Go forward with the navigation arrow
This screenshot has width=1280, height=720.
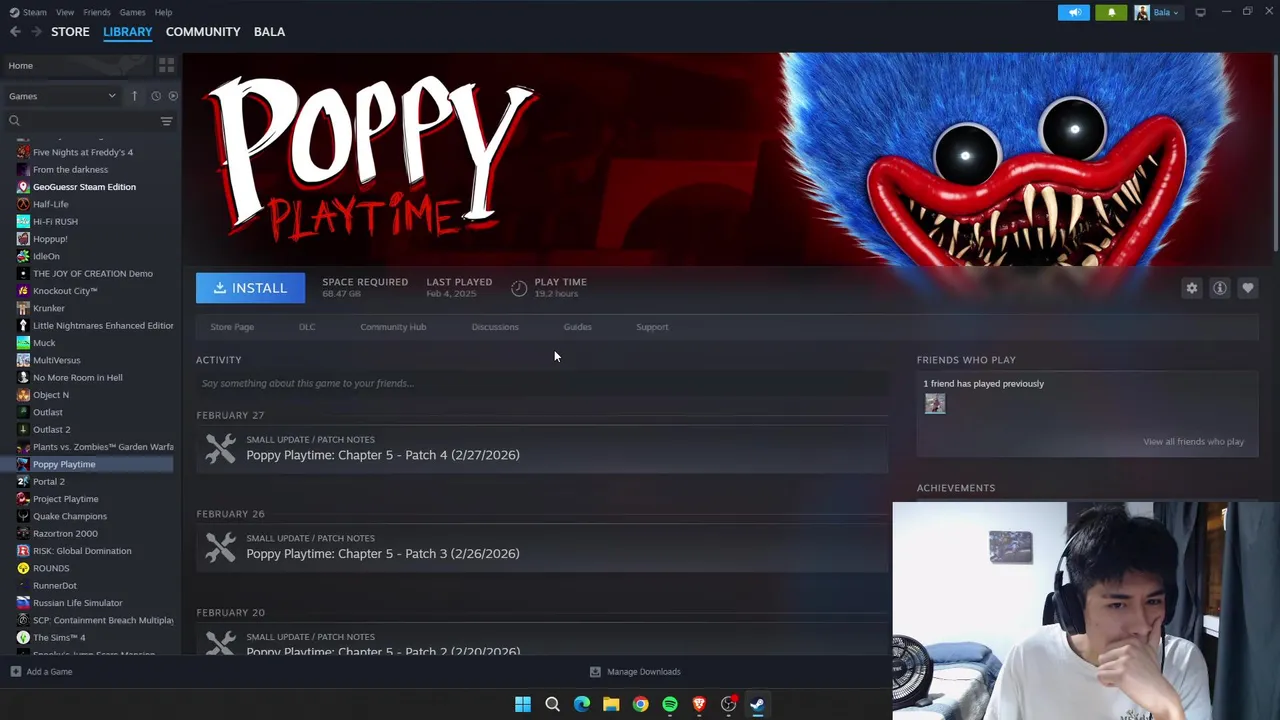(36, 32)
